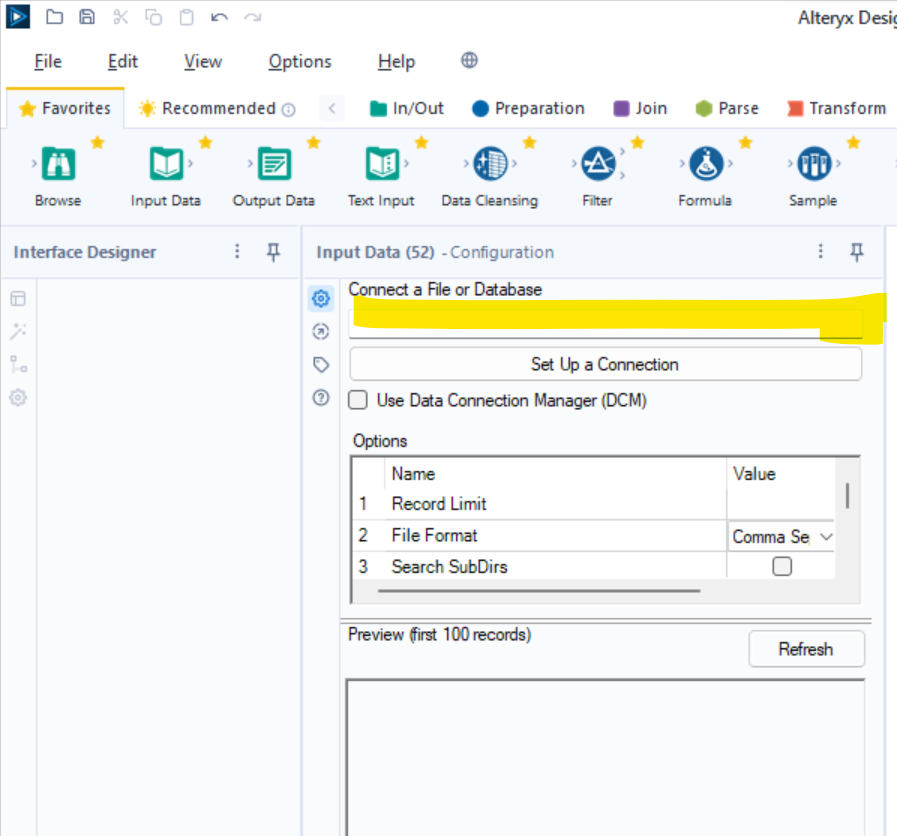Select the Text Input tool

pos(381,165)
